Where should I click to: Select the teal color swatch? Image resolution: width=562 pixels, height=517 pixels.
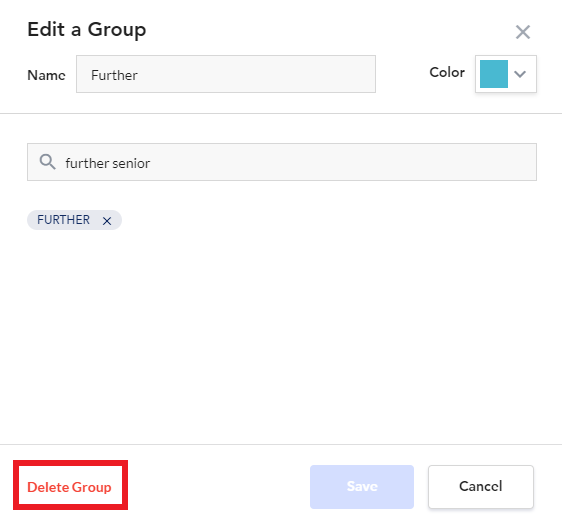pyautogui.click(x=494, y=74)
